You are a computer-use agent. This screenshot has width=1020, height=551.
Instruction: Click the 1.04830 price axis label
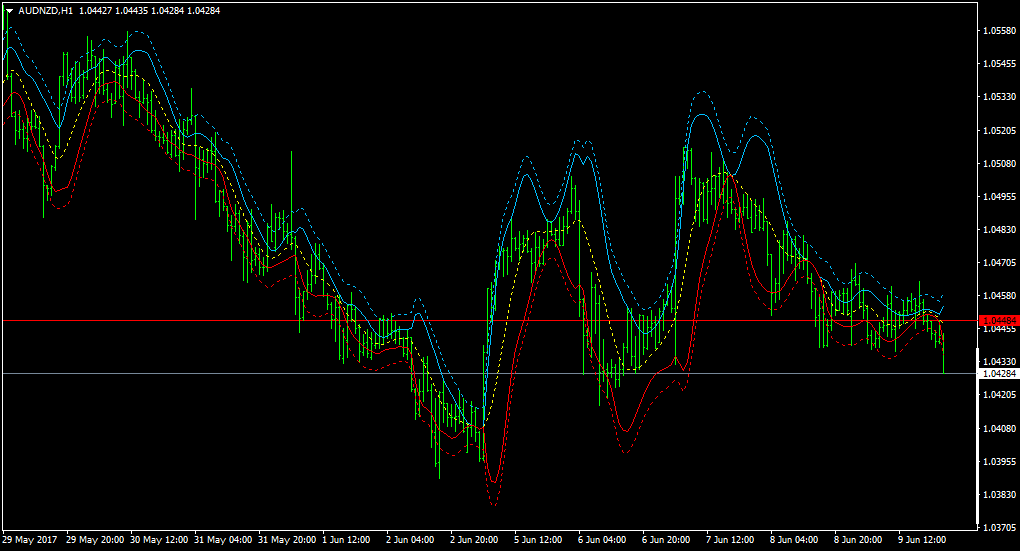click(x=999, y=230)
